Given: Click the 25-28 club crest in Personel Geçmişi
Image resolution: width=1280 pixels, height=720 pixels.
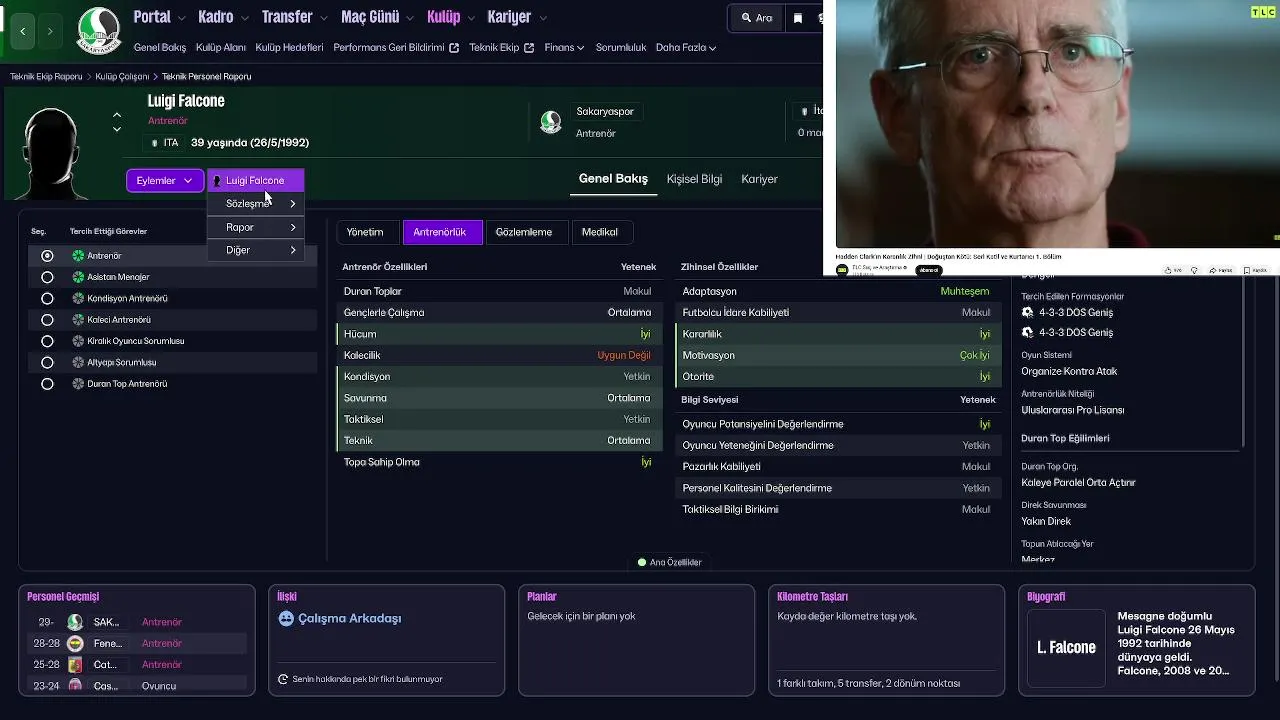Looking at the screenshot, I should [x=75, y=665].
